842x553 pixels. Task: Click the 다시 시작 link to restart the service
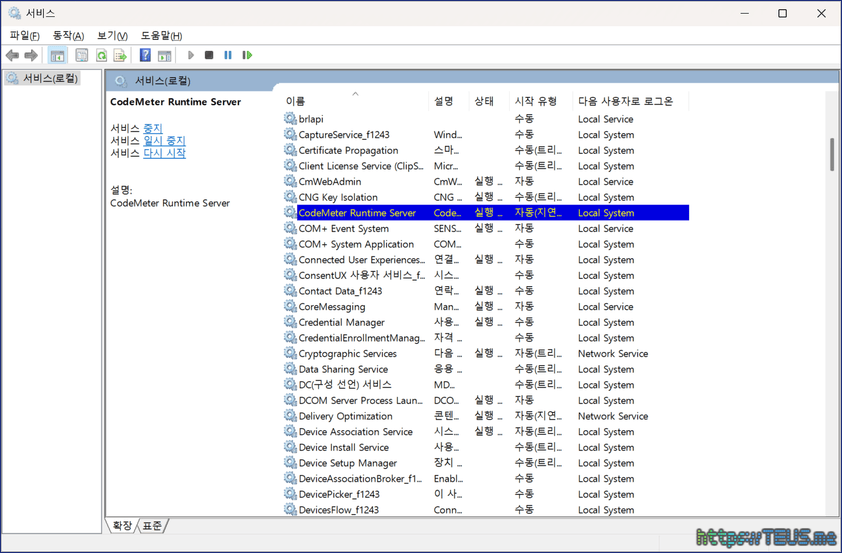point(164,153)
